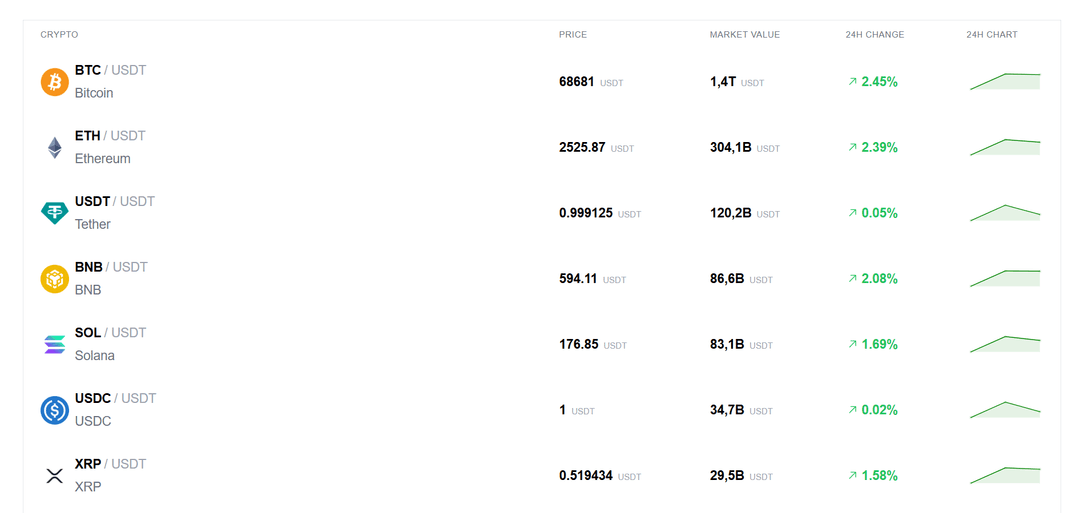
Task: Open Solana's 24h sparkline chart
Action: point(1005,344)
